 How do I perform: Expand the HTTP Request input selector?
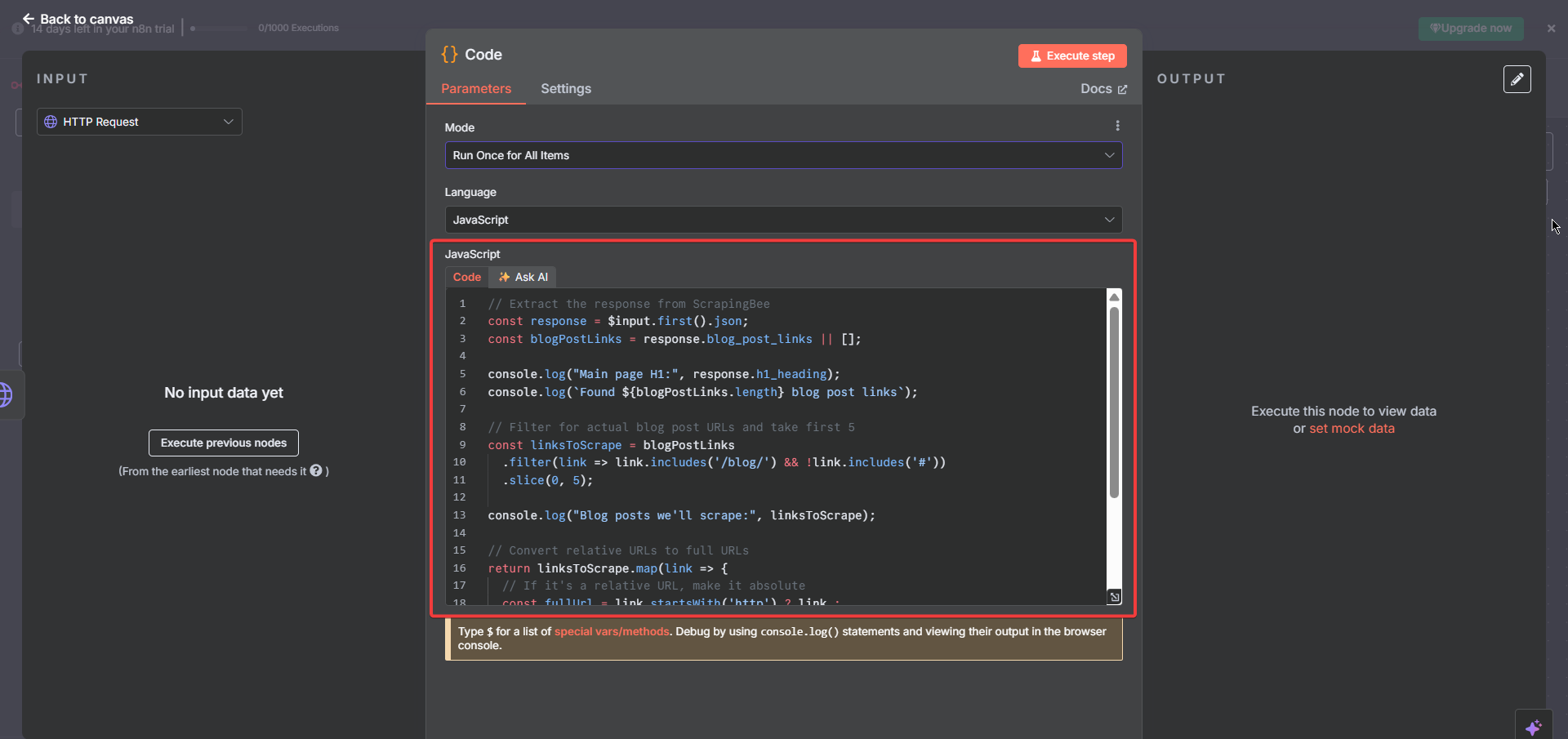pos(229,122)
